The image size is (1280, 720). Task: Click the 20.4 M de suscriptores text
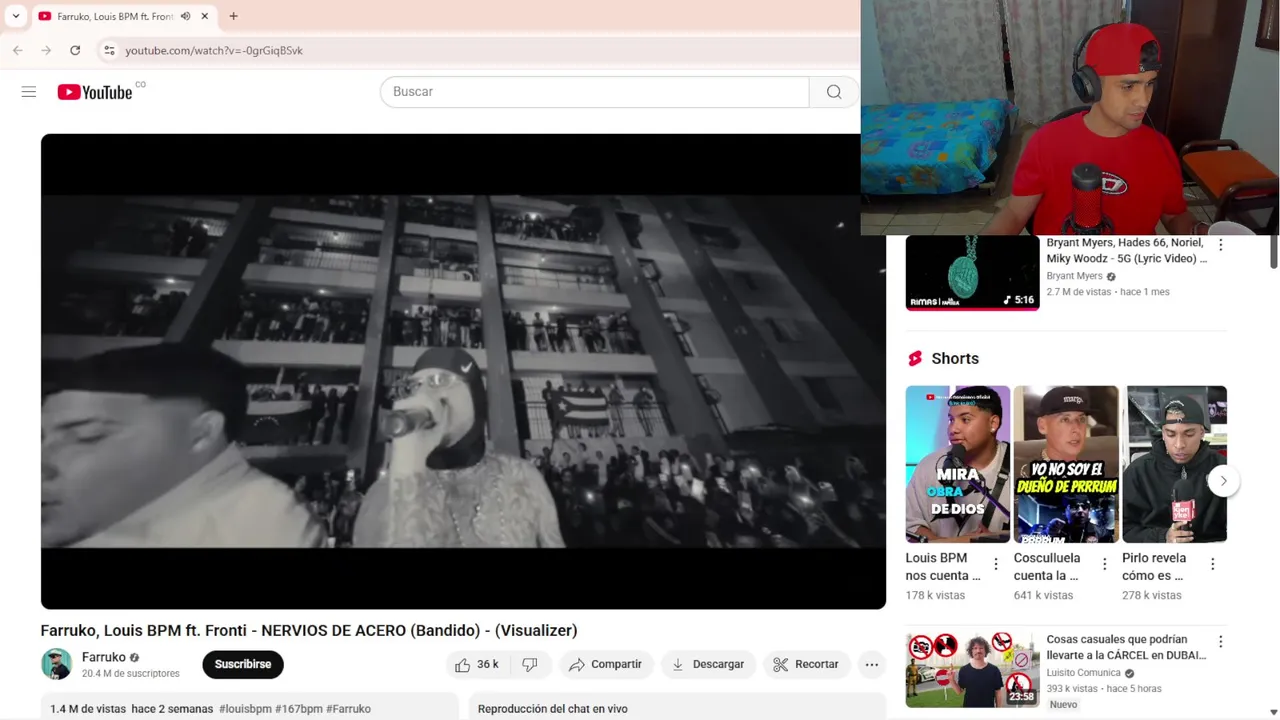(x=131, y=674)
